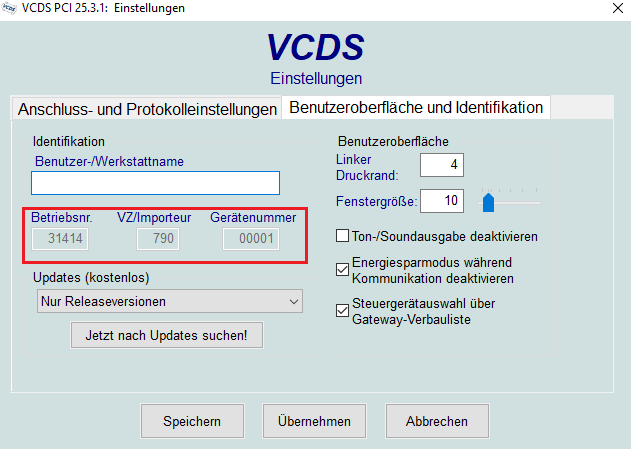Click the Linker Druckrand value field

click(x=442, y=165)
